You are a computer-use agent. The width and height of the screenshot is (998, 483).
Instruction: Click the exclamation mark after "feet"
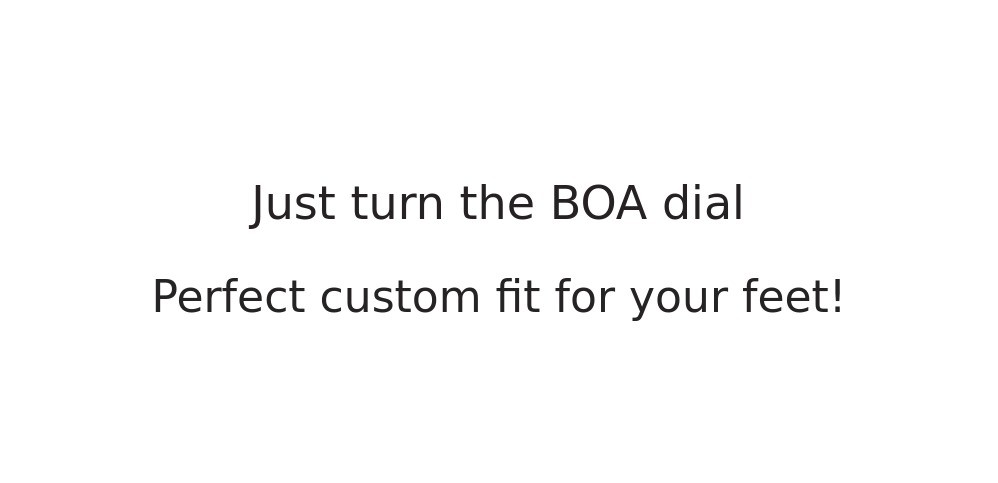(837, 298)
